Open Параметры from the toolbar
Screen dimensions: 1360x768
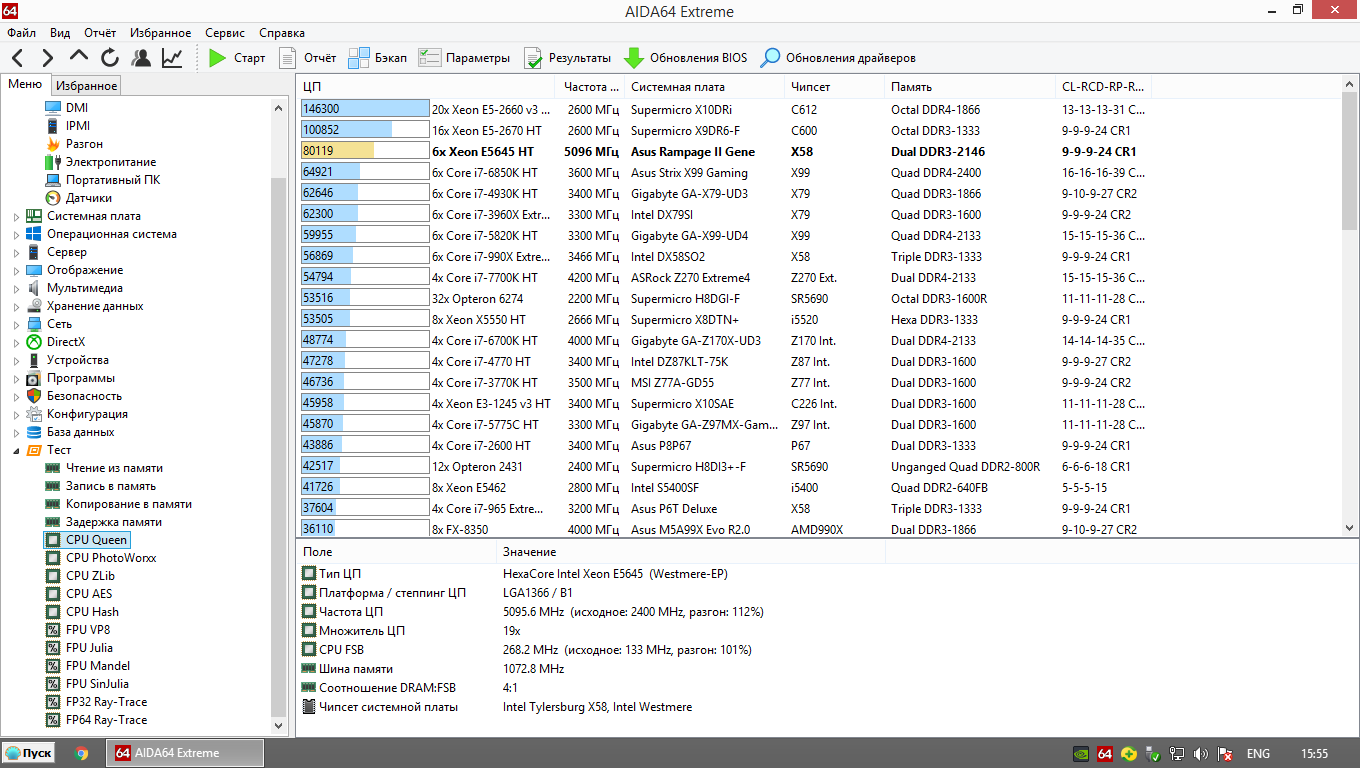[x=464, y=58]
